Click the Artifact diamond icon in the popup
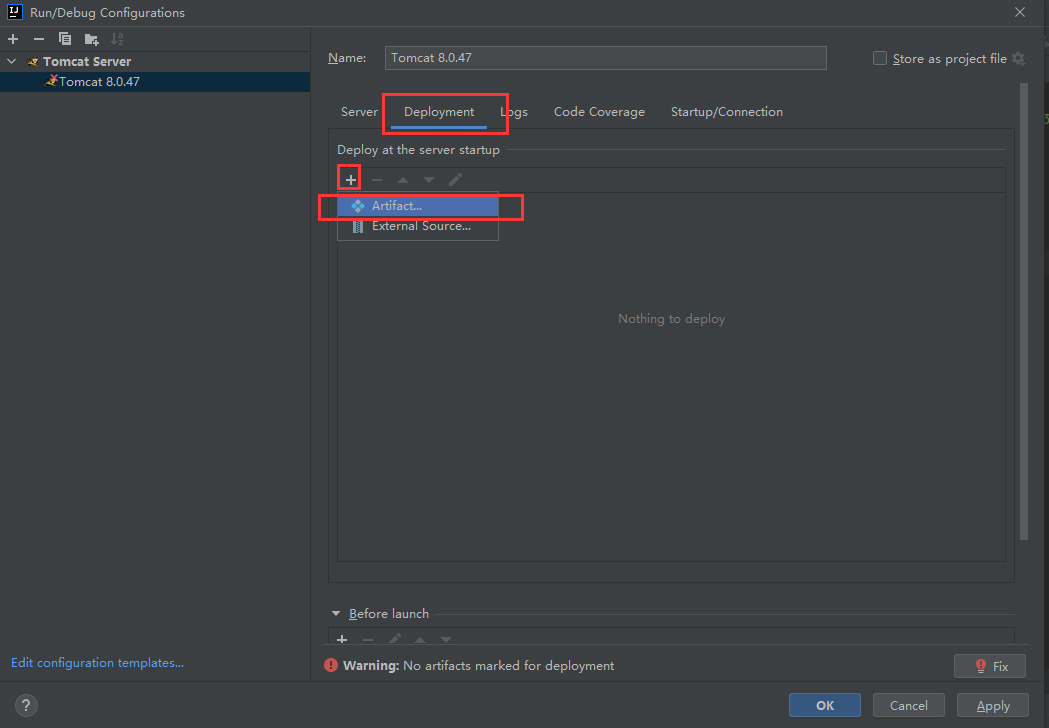1049x728 pixels. pos(358,206)
